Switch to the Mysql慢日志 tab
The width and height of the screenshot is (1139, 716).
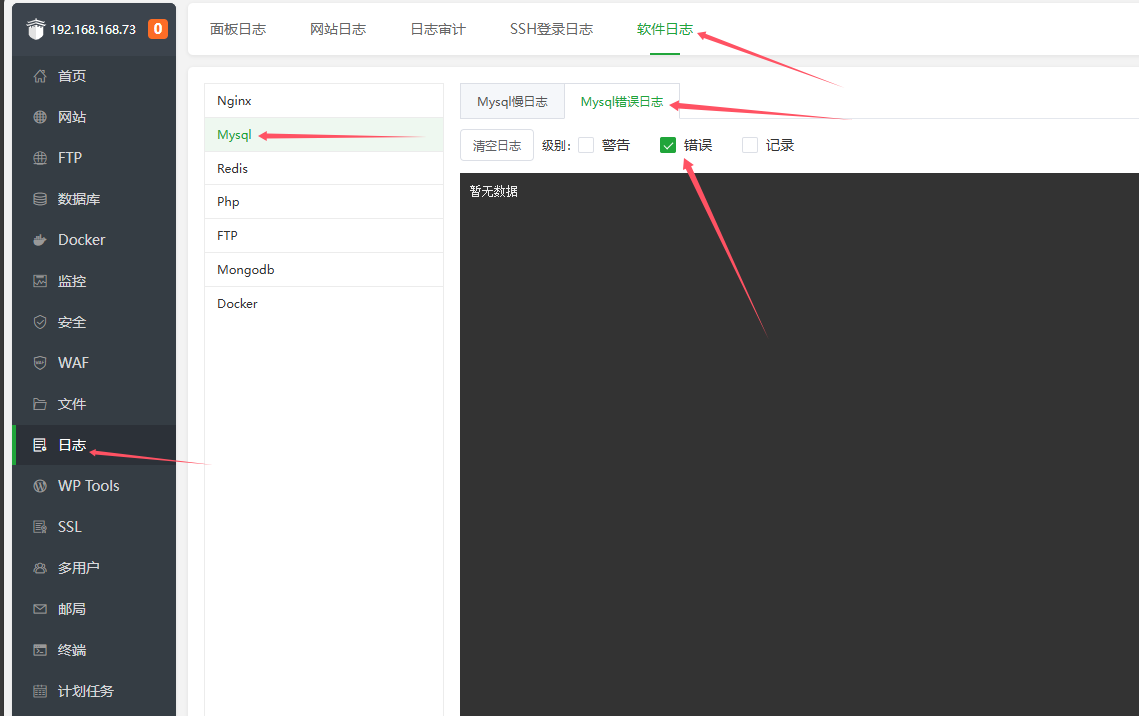click(512, 102)
